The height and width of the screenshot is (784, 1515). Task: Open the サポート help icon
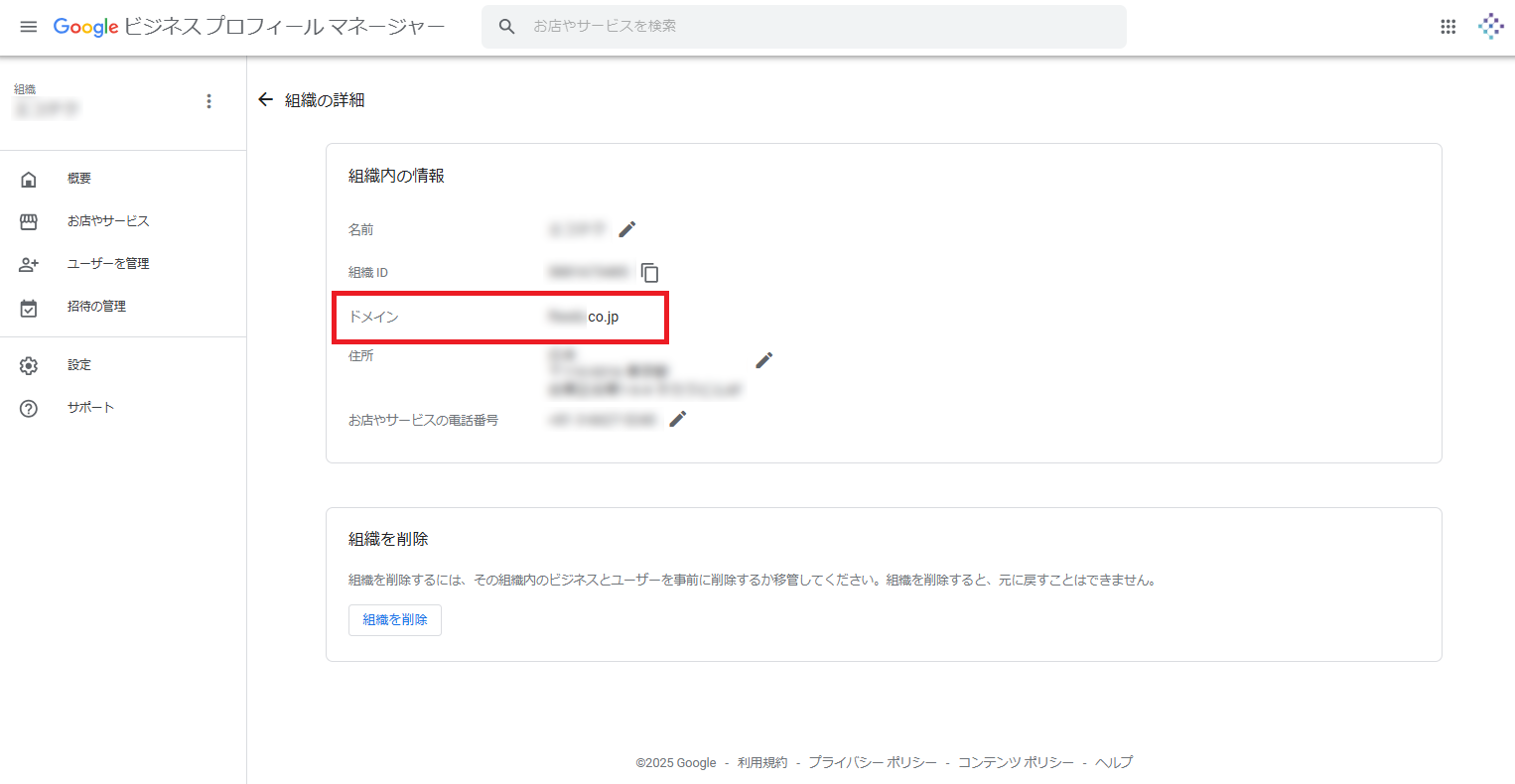(x=30, y=406)
